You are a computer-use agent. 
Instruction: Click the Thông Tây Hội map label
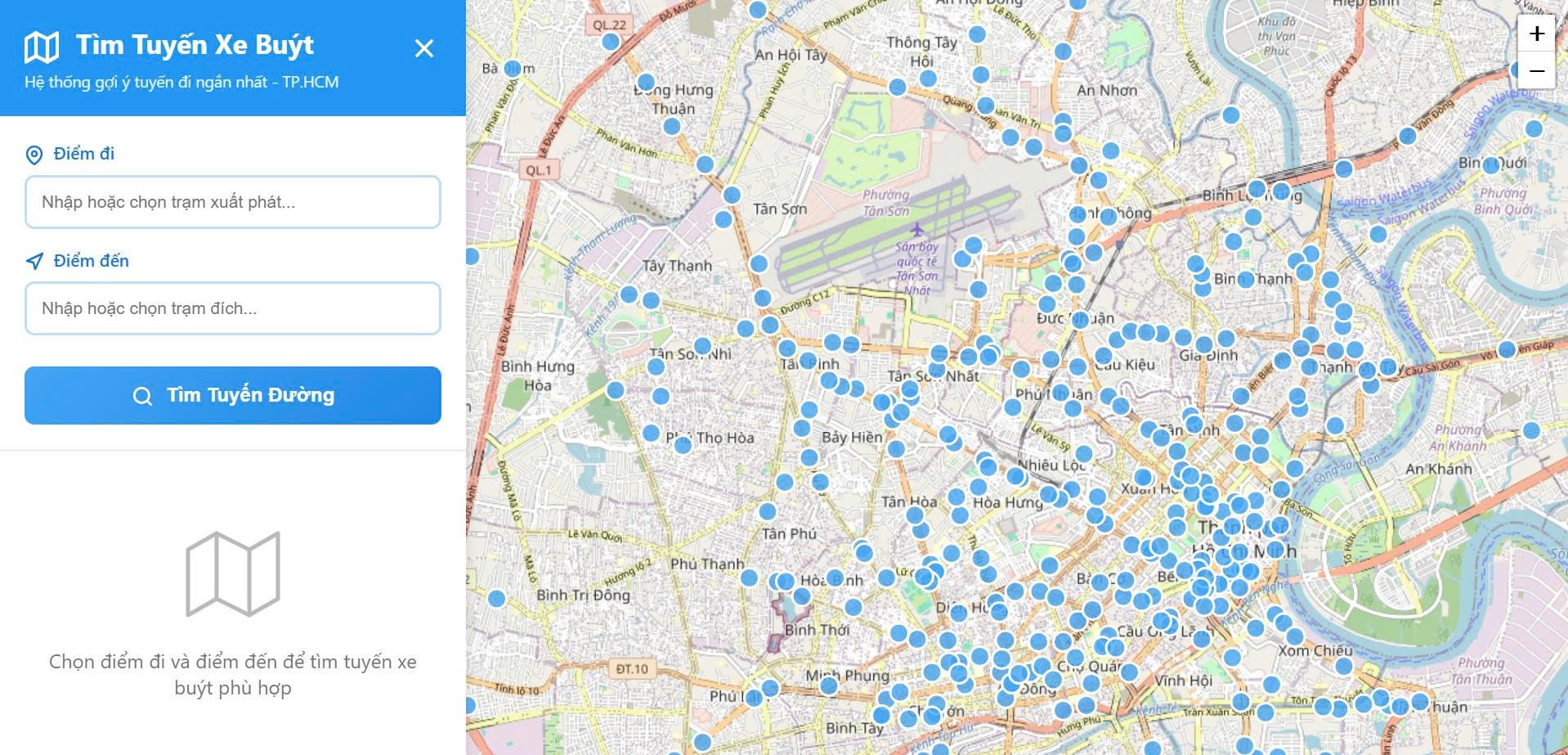point(921,52)
